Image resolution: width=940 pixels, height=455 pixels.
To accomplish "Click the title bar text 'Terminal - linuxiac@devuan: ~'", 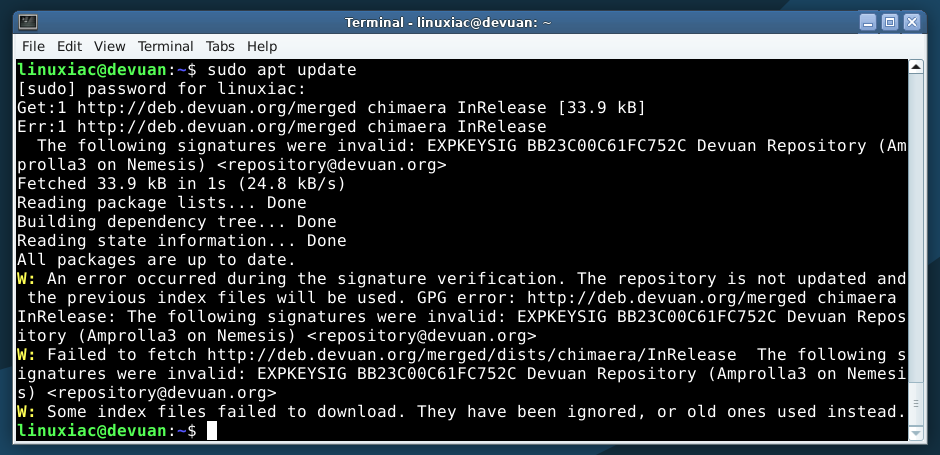I will coord(448,23).
